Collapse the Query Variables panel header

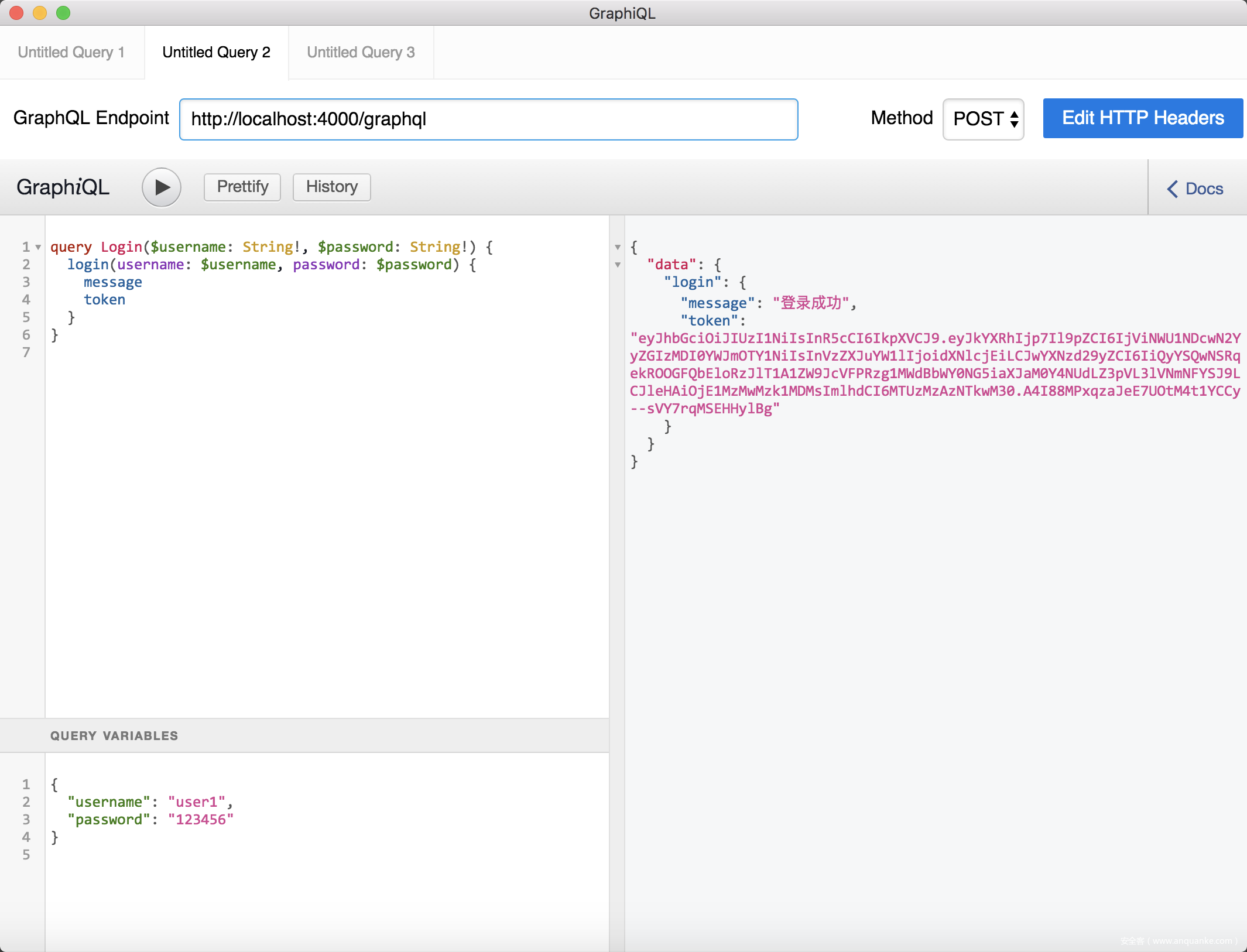114,735
